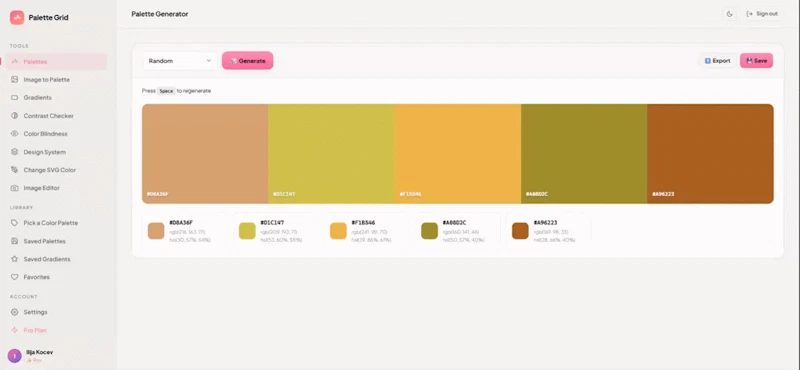Click the rgb value under #D8A36F
This screenshot has width=800, height=370.
[187, 232]
